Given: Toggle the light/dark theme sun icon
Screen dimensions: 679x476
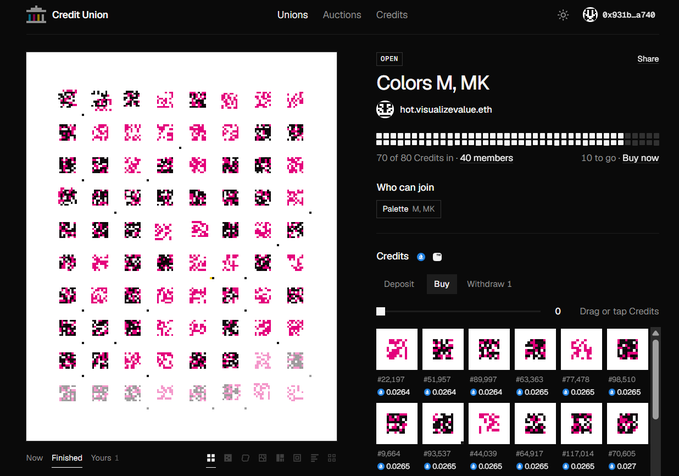Looking at the screenshot, I should (563, 15).
